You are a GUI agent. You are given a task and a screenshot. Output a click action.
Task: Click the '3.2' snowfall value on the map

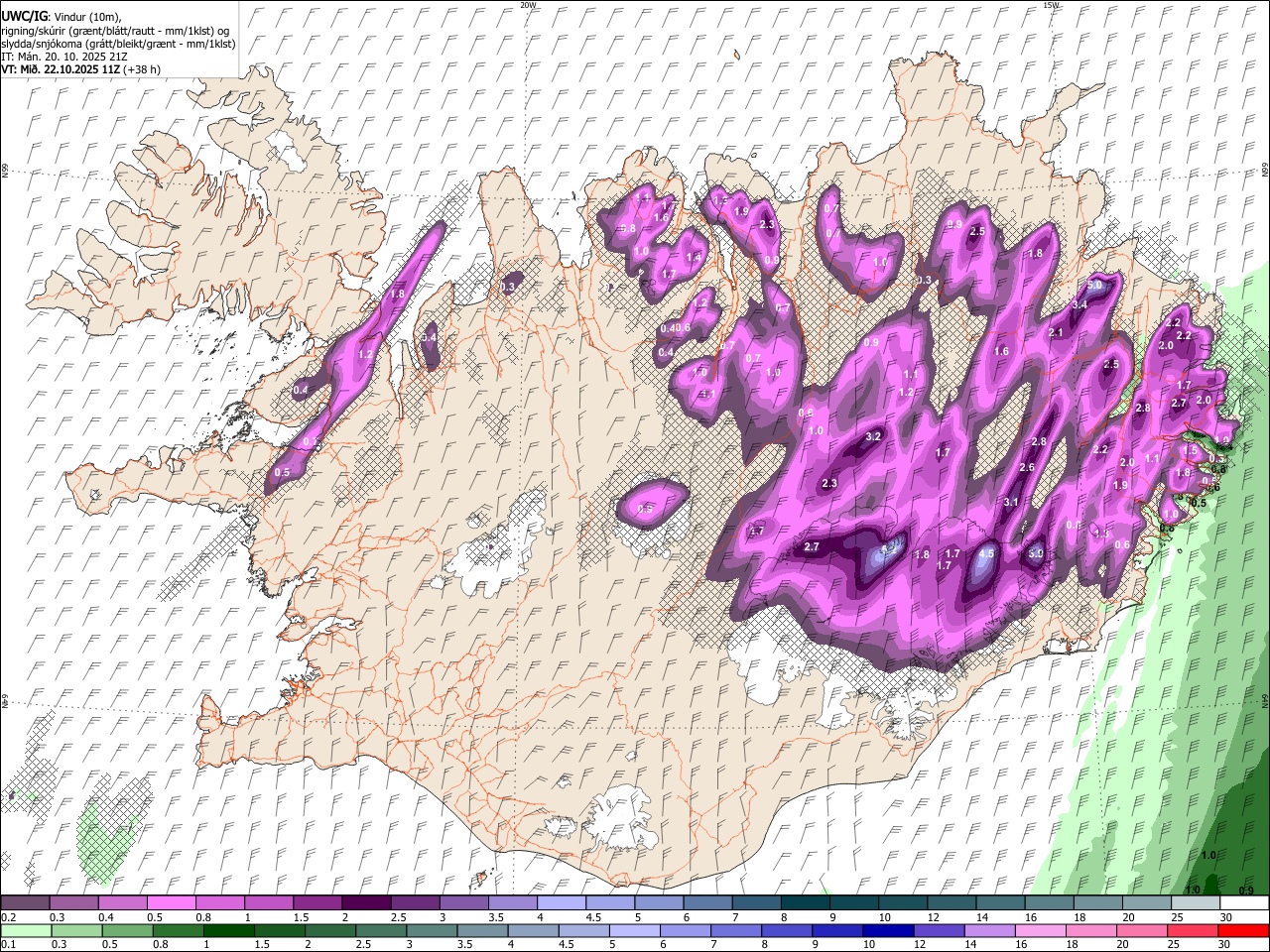click(x=873, y=437)
